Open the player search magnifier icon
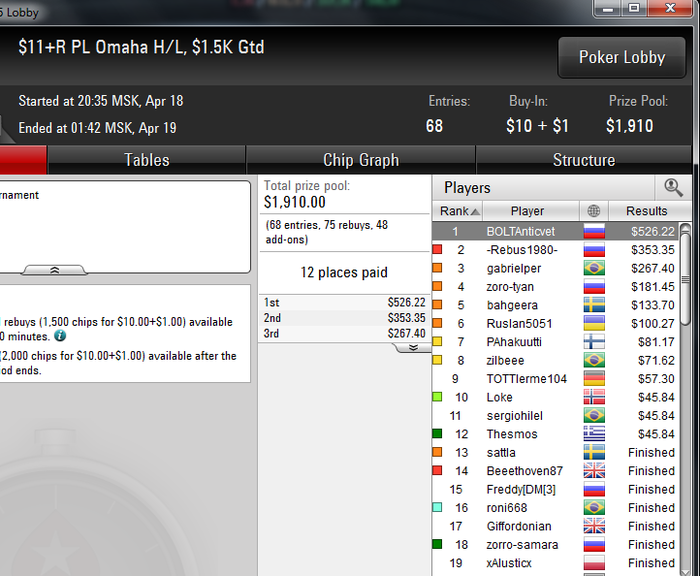This screenshot has width=700, height=576. tap(673, 188)
